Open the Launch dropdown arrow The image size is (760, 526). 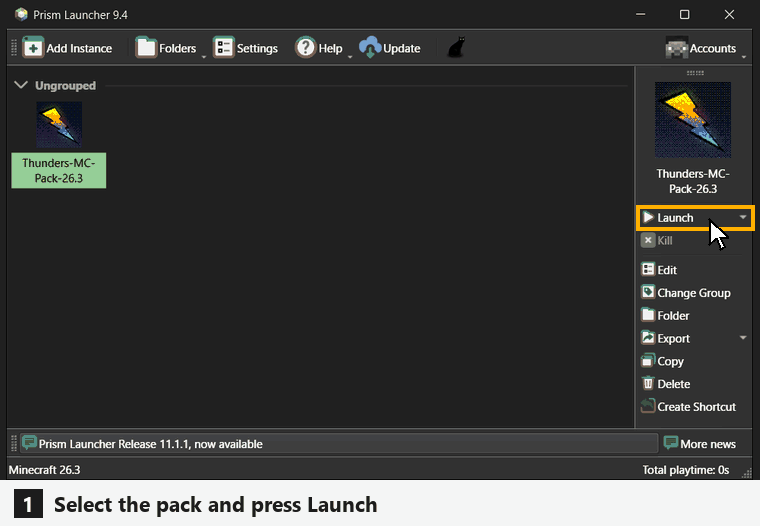click(x=743, y=217)
